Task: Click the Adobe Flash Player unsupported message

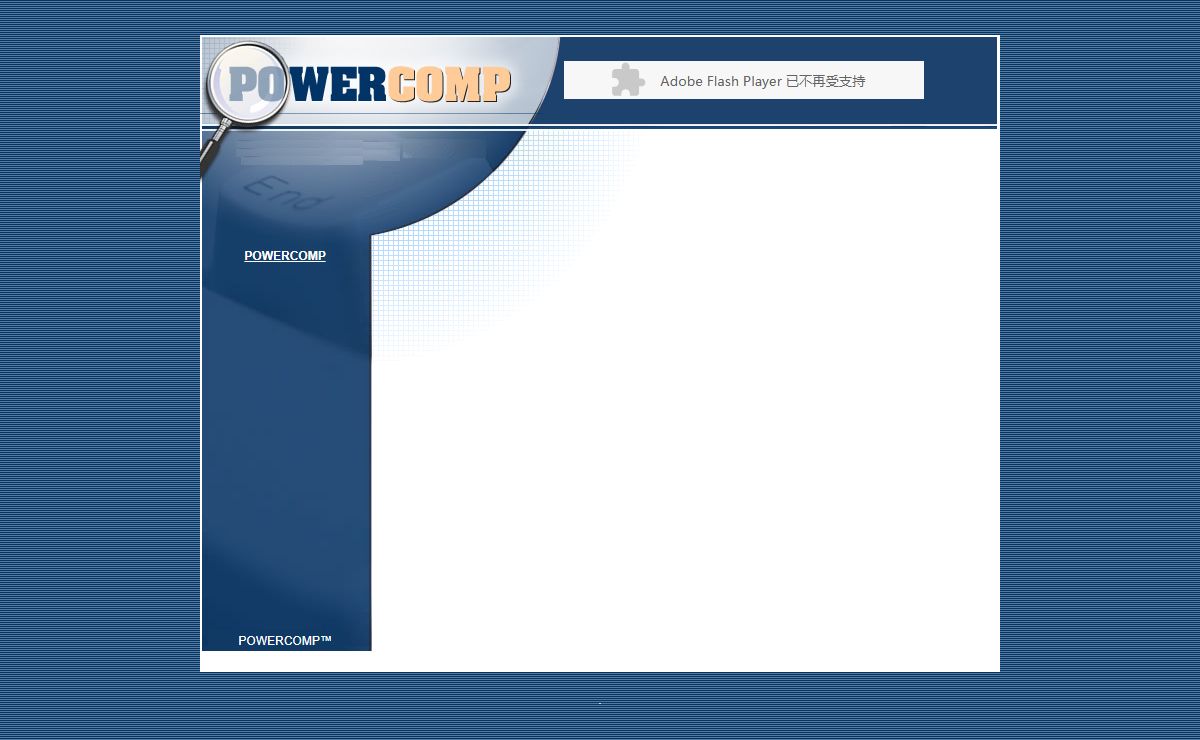Action: click(x=763, y=81)
